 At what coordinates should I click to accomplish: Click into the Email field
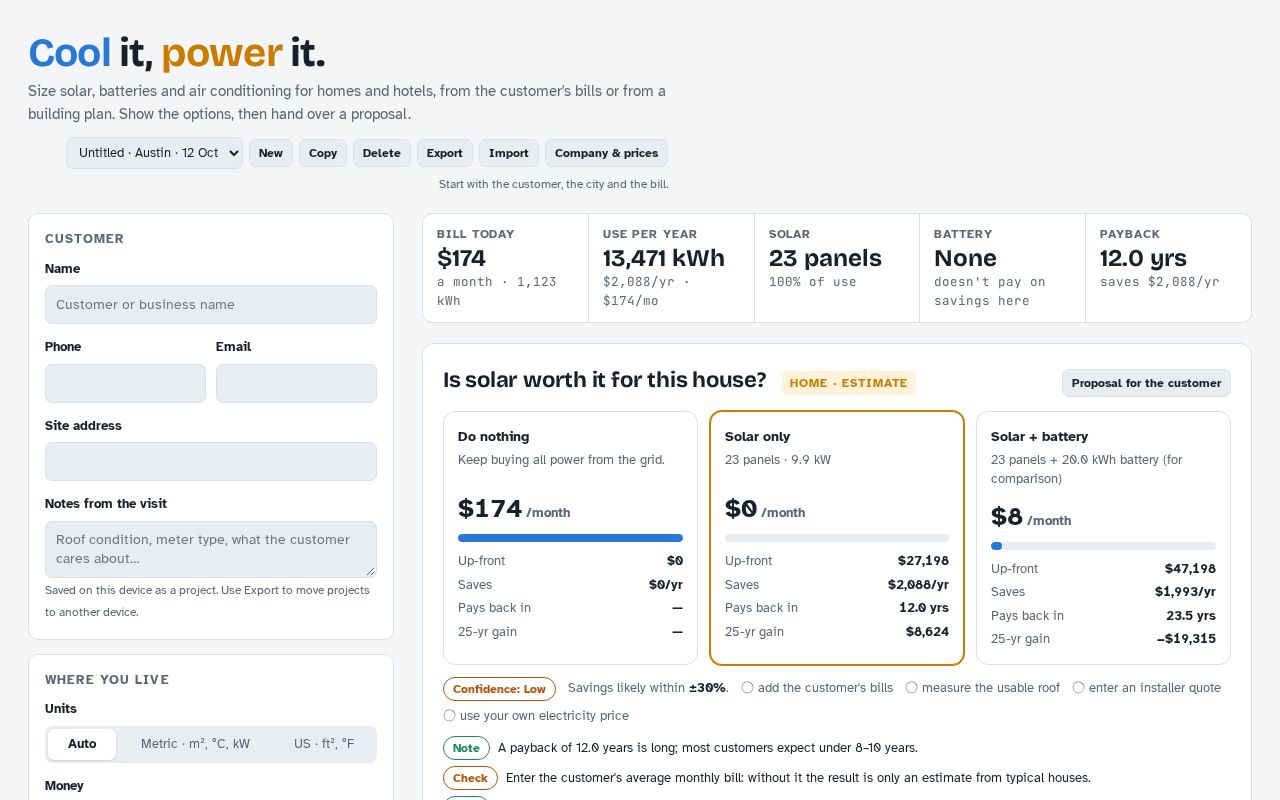click(x=296, y=383)
